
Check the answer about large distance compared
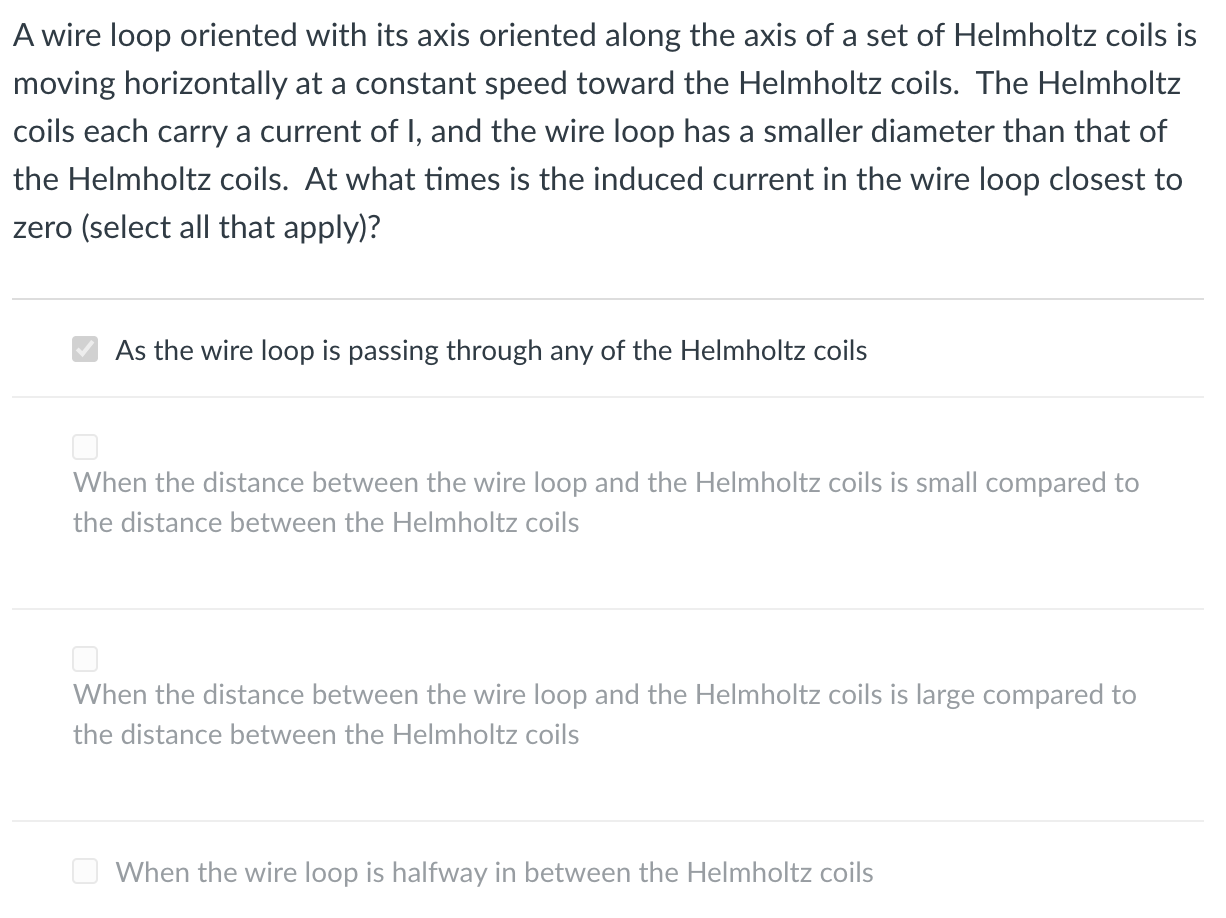(85, 659)
